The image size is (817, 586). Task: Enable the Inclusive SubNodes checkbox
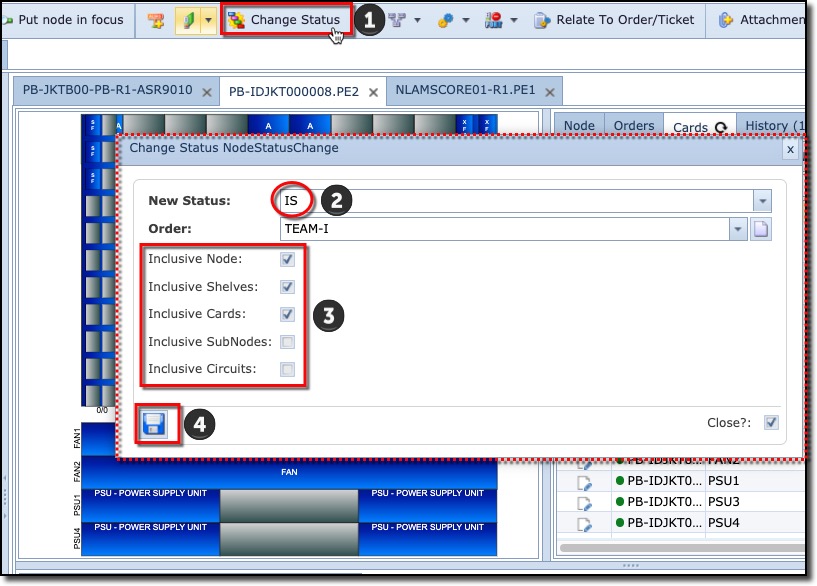[288, 342]
